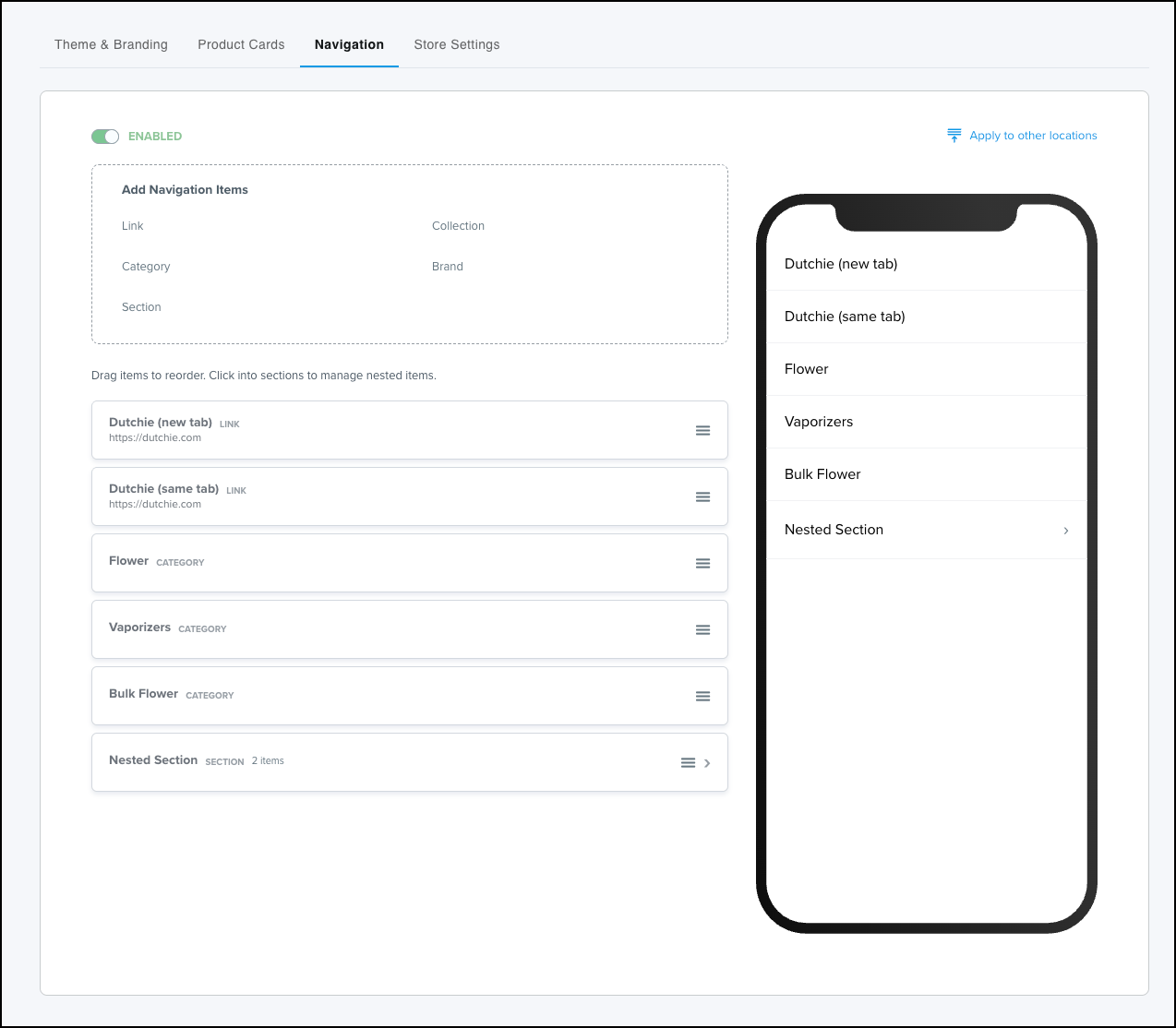Add a Link navigation item
The width and height of the screenshot is (1176, 1028).
coord(133,226)
